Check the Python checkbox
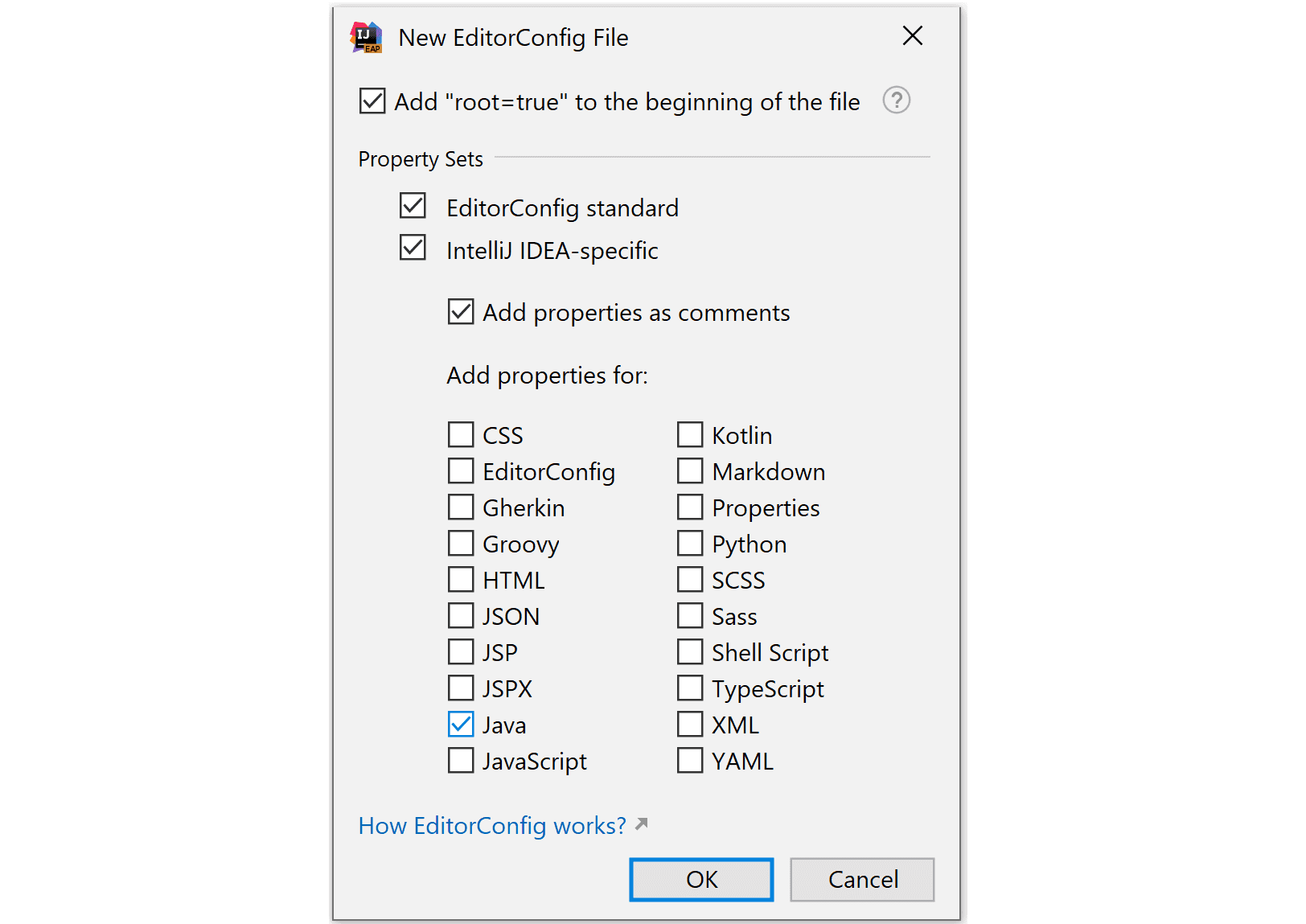The image size is (1306, 924). coord(690,544)
